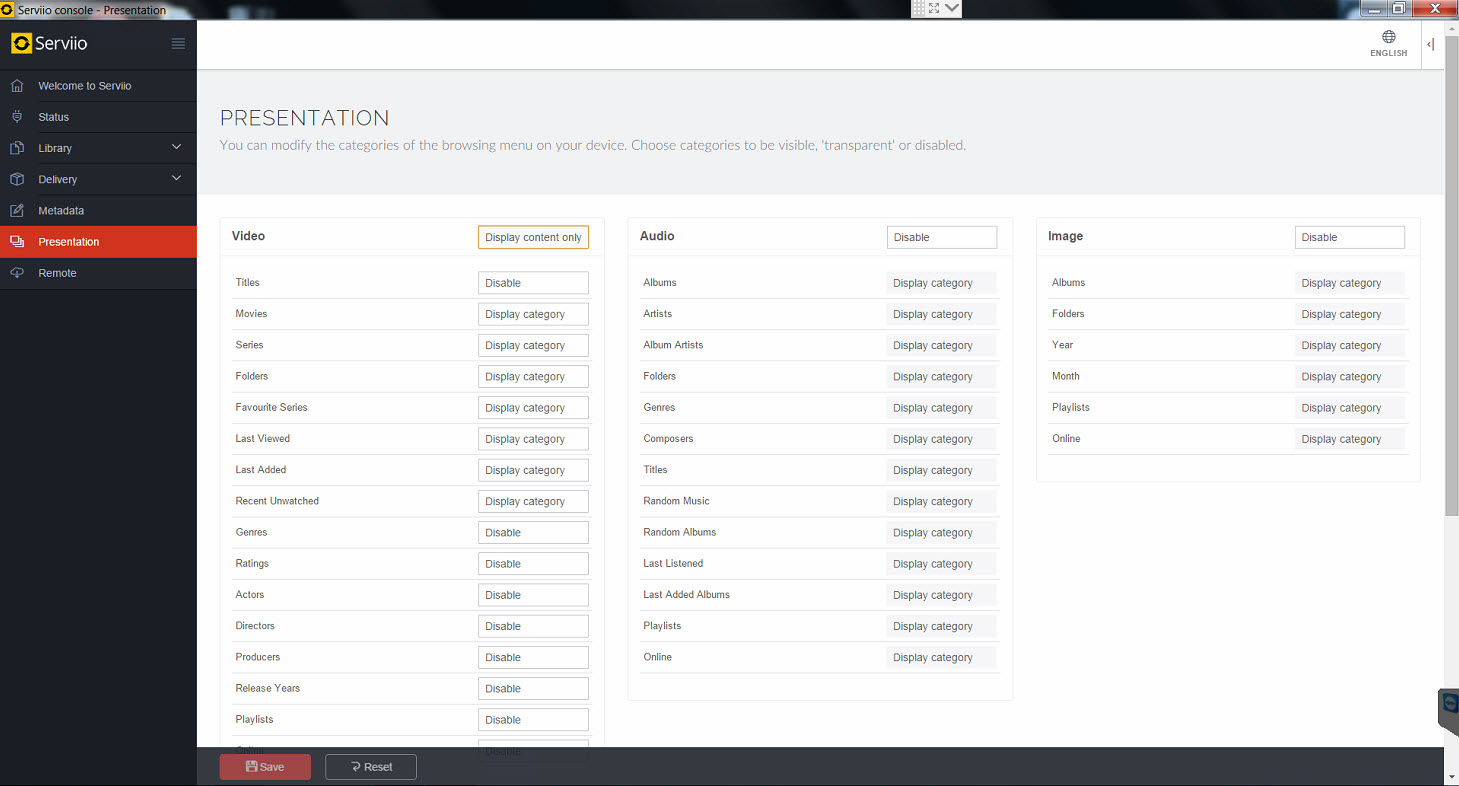Click the Remote cloud icon
The width and height of the screenshot is (1459, 786).
pos(17,273)
